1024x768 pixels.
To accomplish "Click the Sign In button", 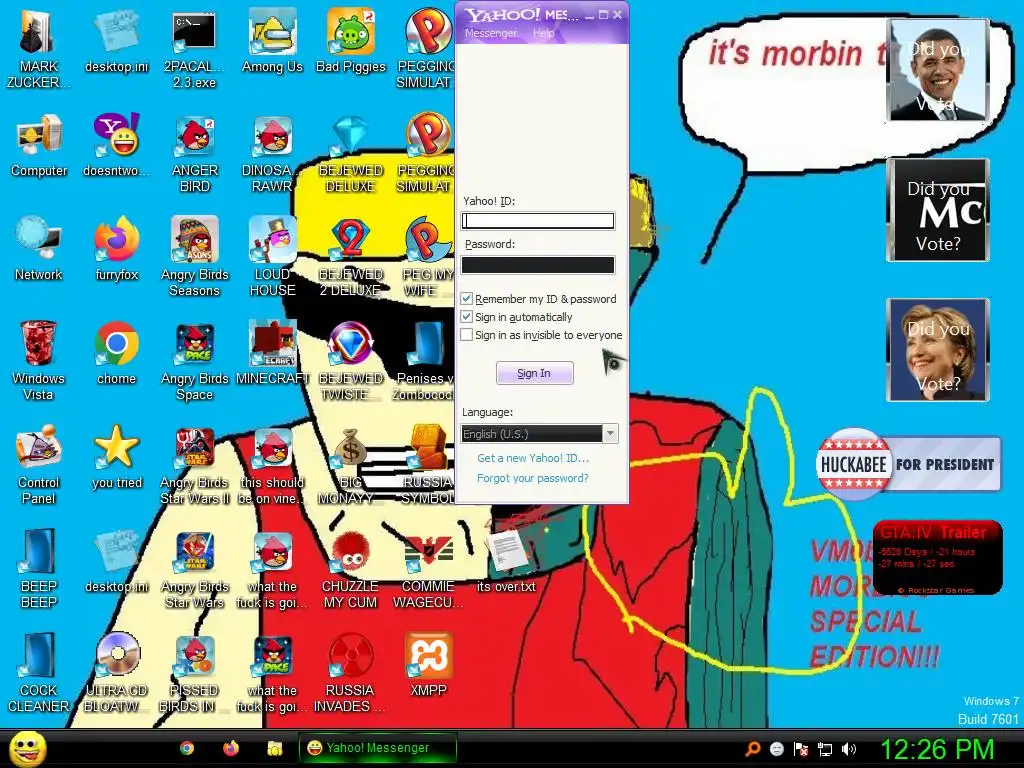I will [535, 373].
